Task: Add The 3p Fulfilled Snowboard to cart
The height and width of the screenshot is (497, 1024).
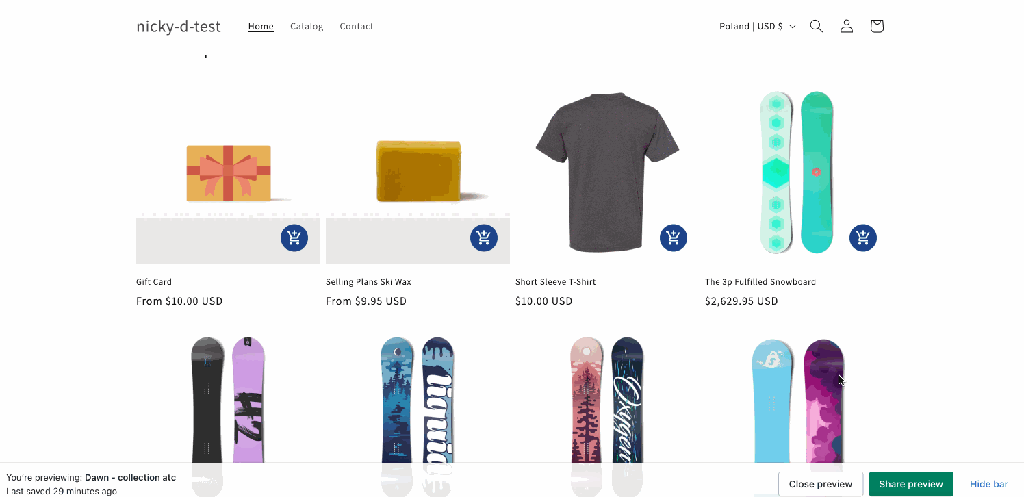Action: [863, 238]
